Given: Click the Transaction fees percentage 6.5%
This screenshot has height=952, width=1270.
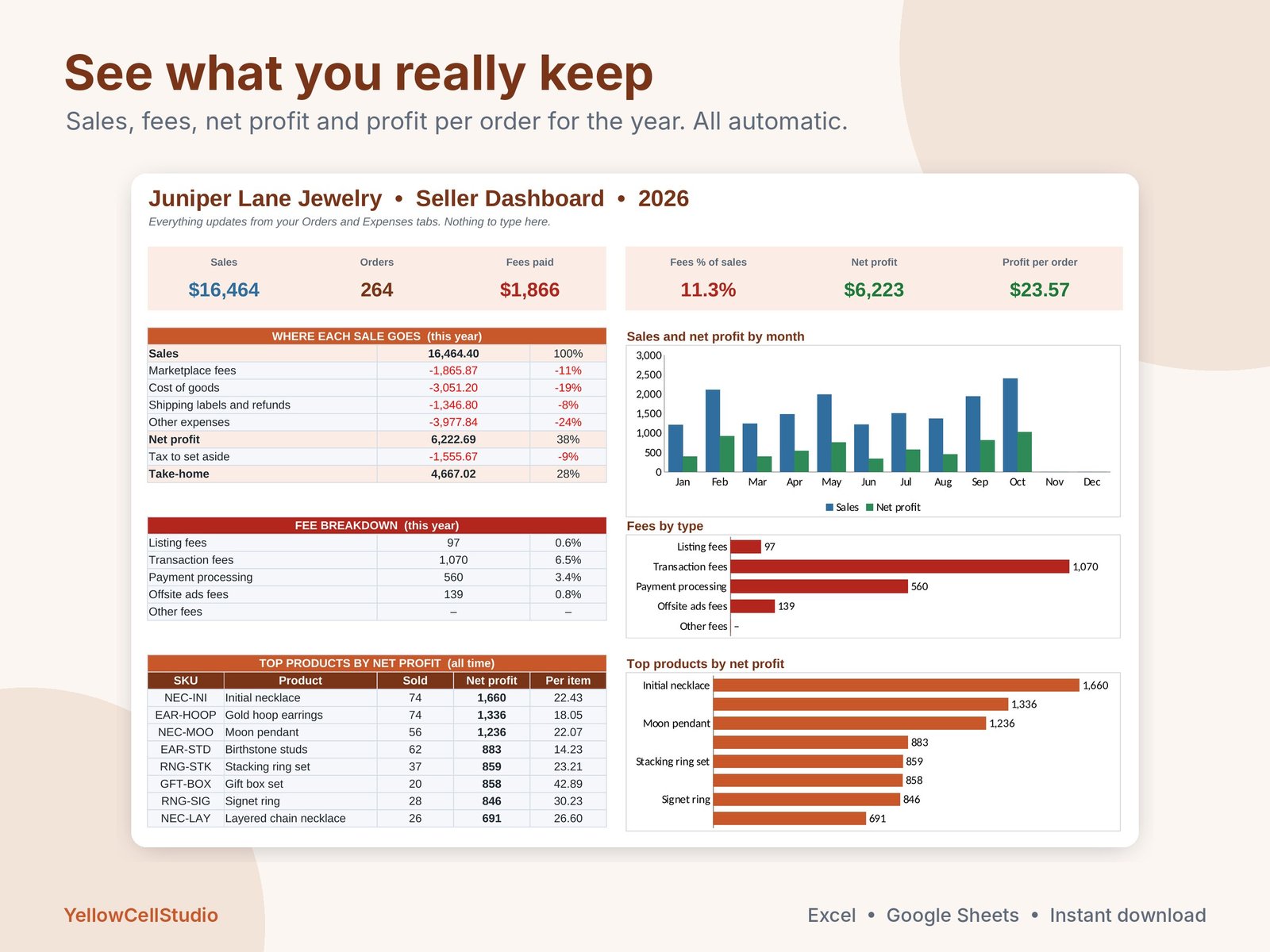Looking at the screenshot, I should [x=568, y=560].
